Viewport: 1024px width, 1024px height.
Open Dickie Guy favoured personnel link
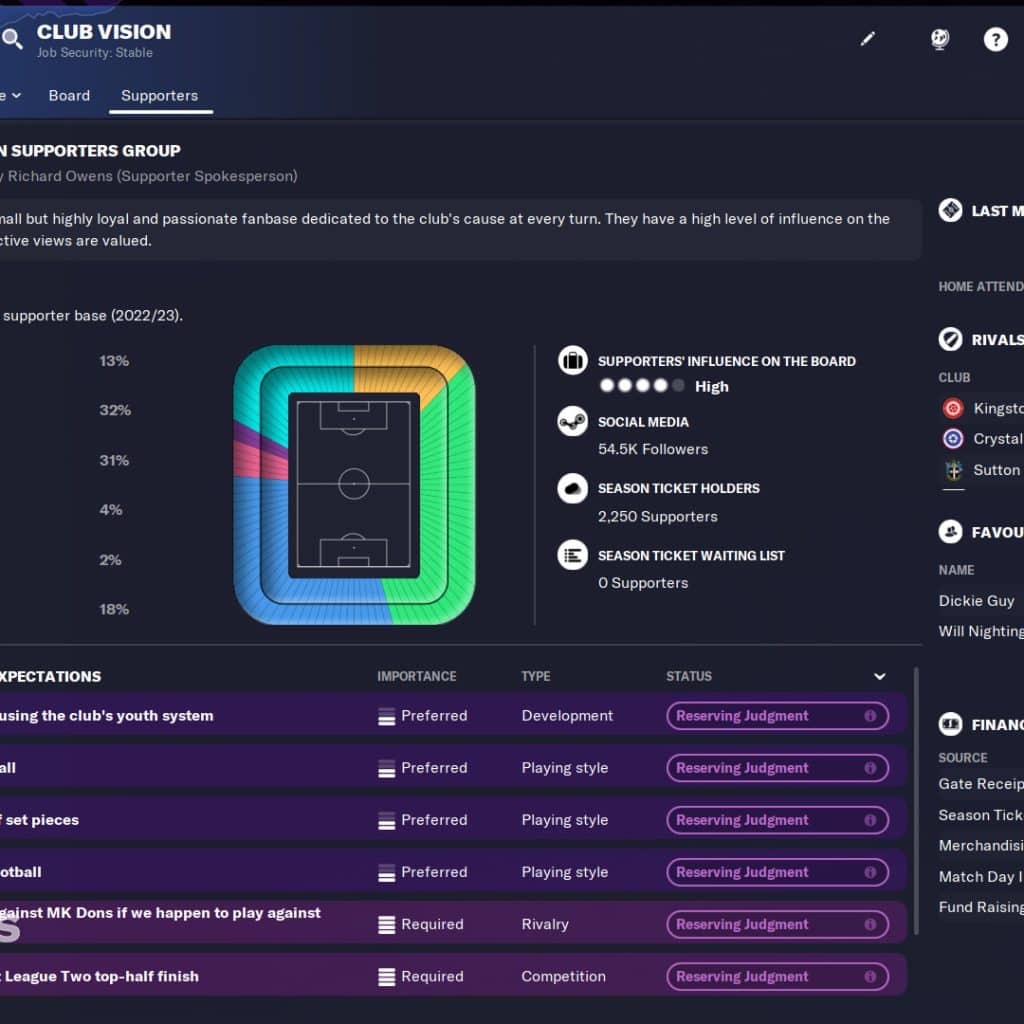click(976, 601)
